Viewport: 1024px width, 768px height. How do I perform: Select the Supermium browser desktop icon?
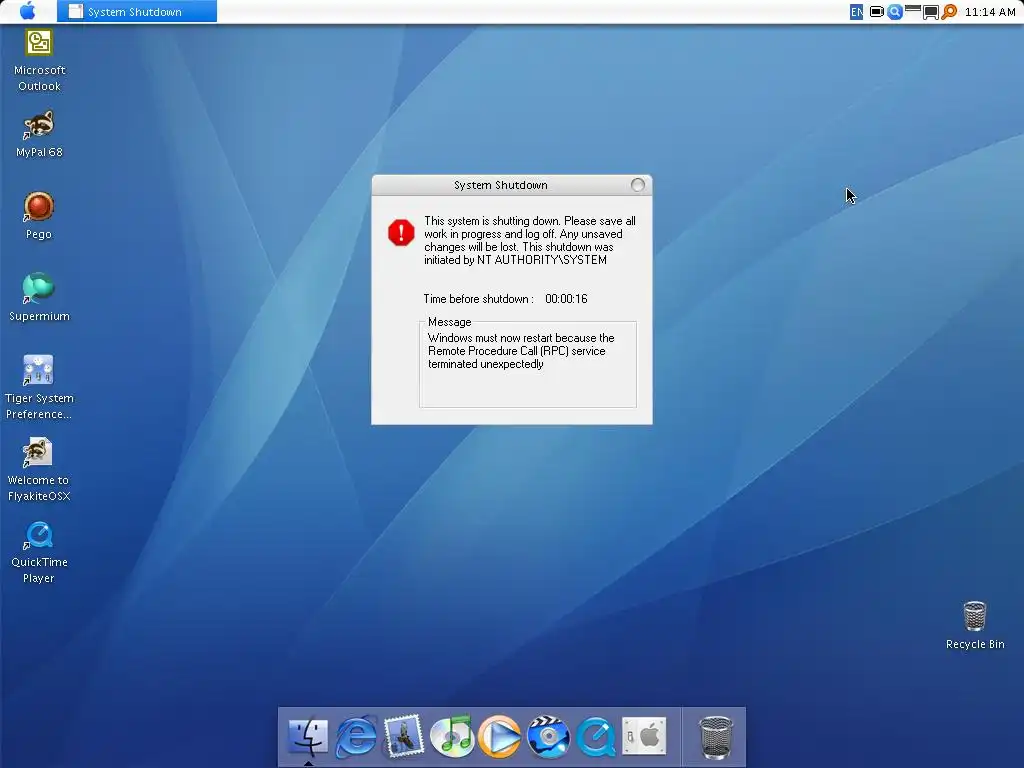39,297
